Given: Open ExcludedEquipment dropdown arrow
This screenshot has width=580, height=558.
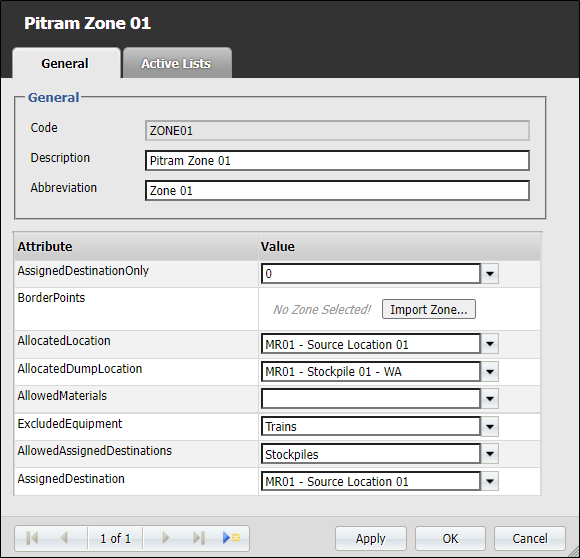Looking at the screenshot, I should 490,426.
